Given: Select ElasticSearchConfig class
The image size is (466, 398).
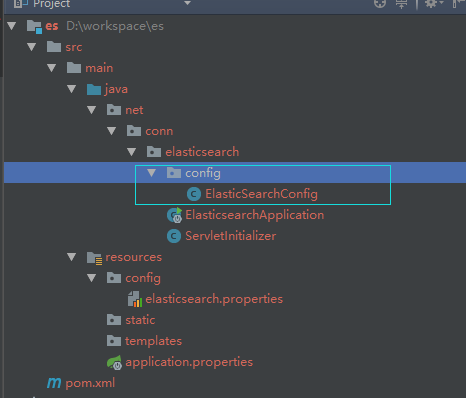Looking at the screenshot, I should point(261,194).
